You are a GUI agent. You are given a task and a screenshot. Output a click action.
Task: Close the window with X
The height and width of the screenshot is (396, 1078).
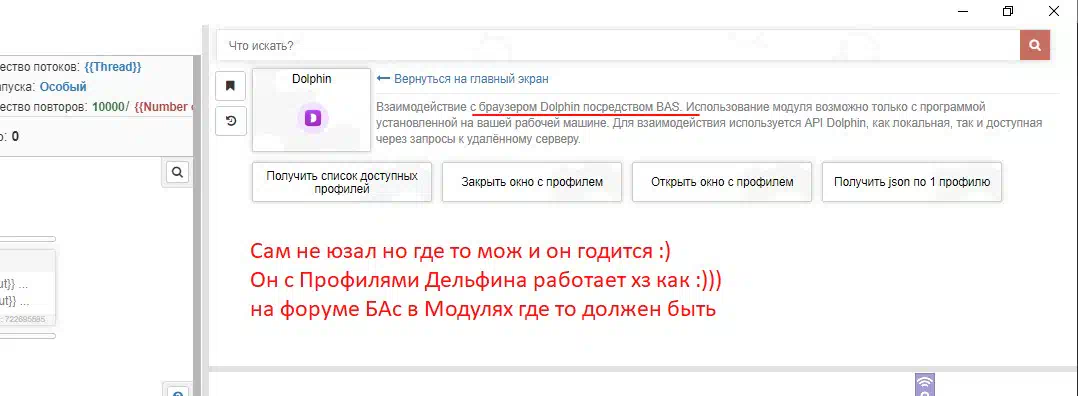pos(1053,11)
